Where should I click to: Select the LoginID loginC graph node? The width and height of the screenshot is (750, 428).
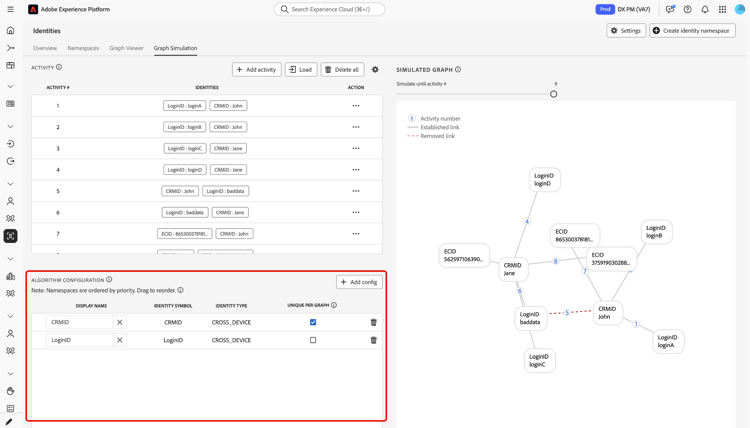coord(540,360)
